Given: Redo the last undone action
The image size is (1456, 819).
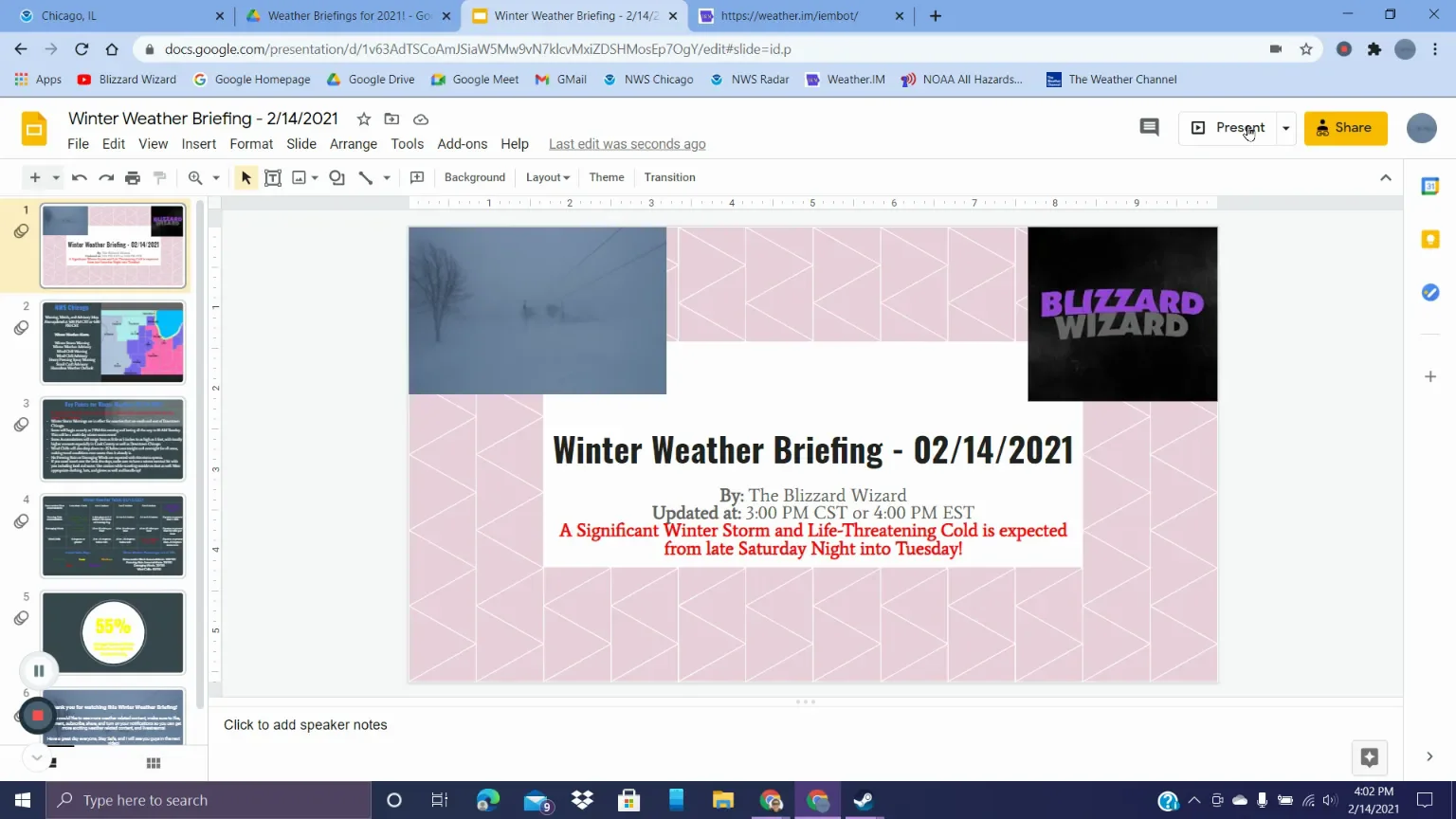Looking at the screenshot, I should click(x=106, y=177).
